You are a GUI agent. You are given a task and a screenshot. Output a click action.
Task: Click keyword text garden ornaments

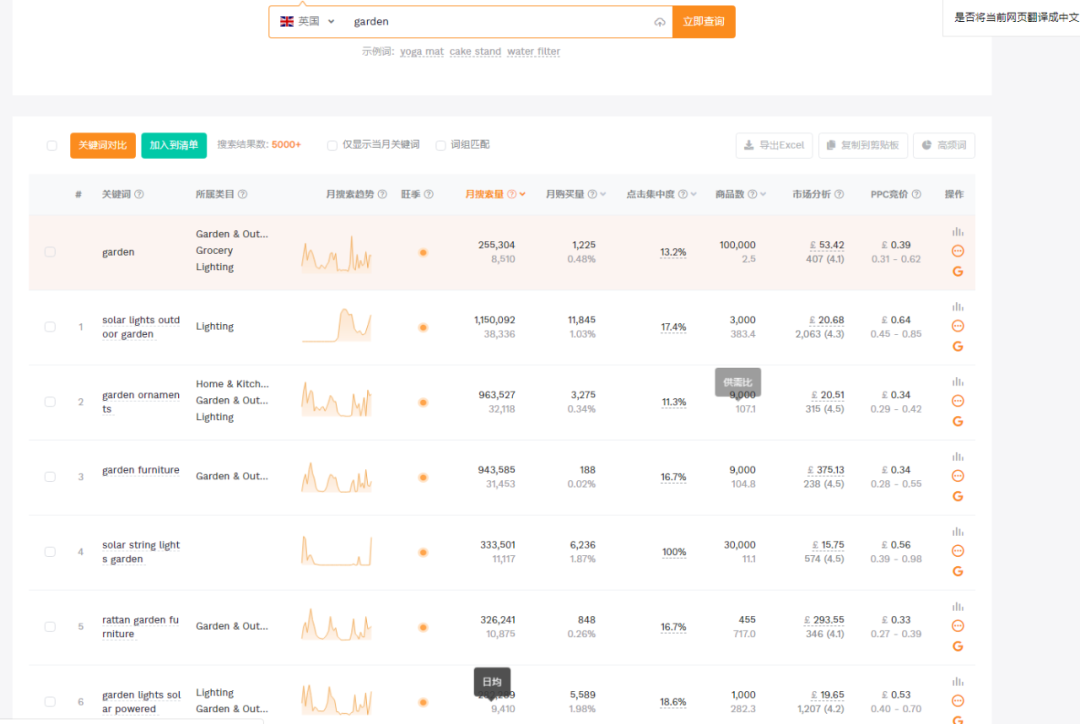point(141,402)
